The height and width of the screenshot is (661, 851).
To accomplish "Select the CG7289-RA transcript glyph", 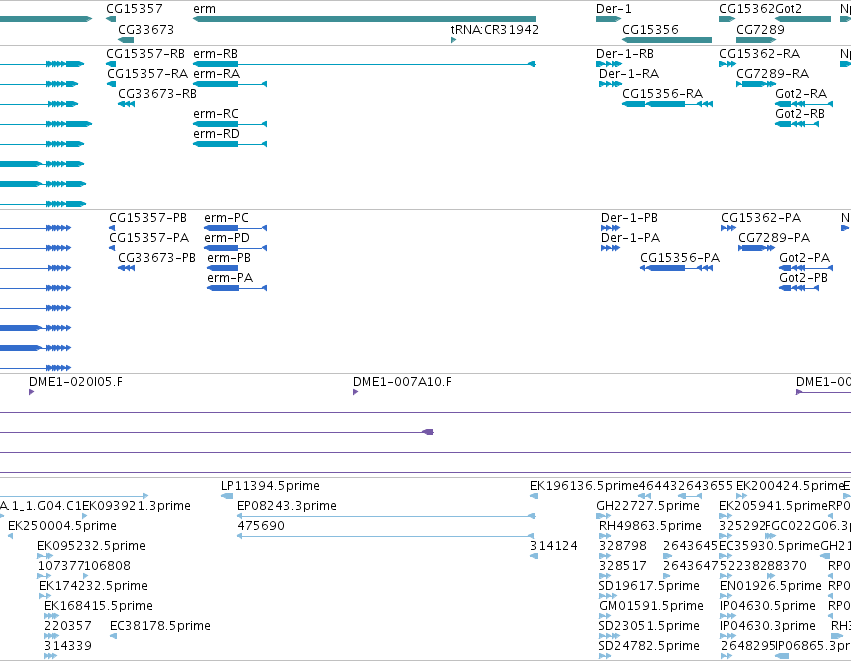I will tap(756, 84).
